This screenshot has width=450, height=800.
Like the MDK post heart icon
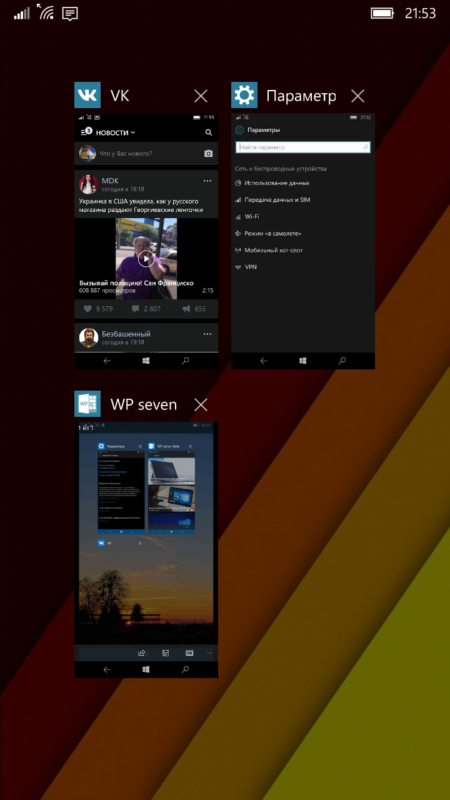pos(87,309)
